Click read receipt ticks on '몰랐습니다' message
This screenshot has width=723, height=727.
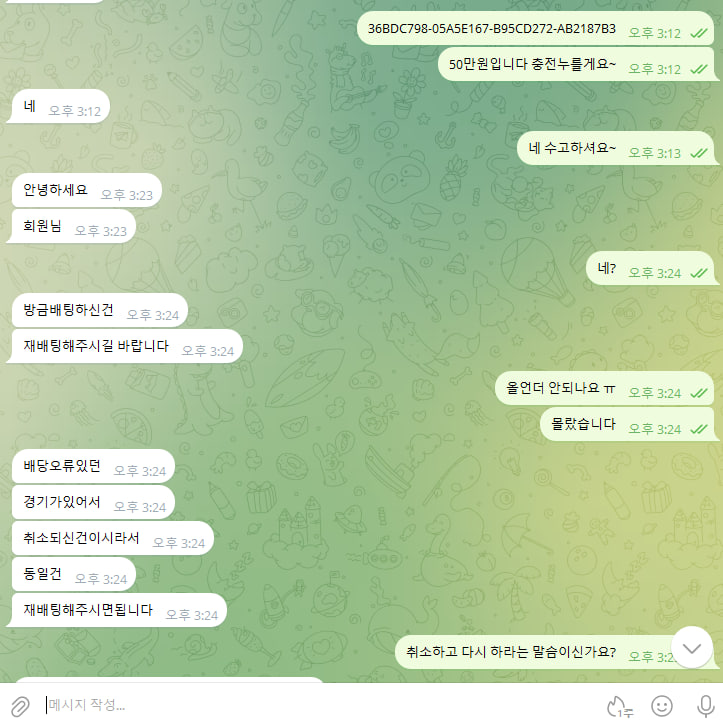[698, 429]
